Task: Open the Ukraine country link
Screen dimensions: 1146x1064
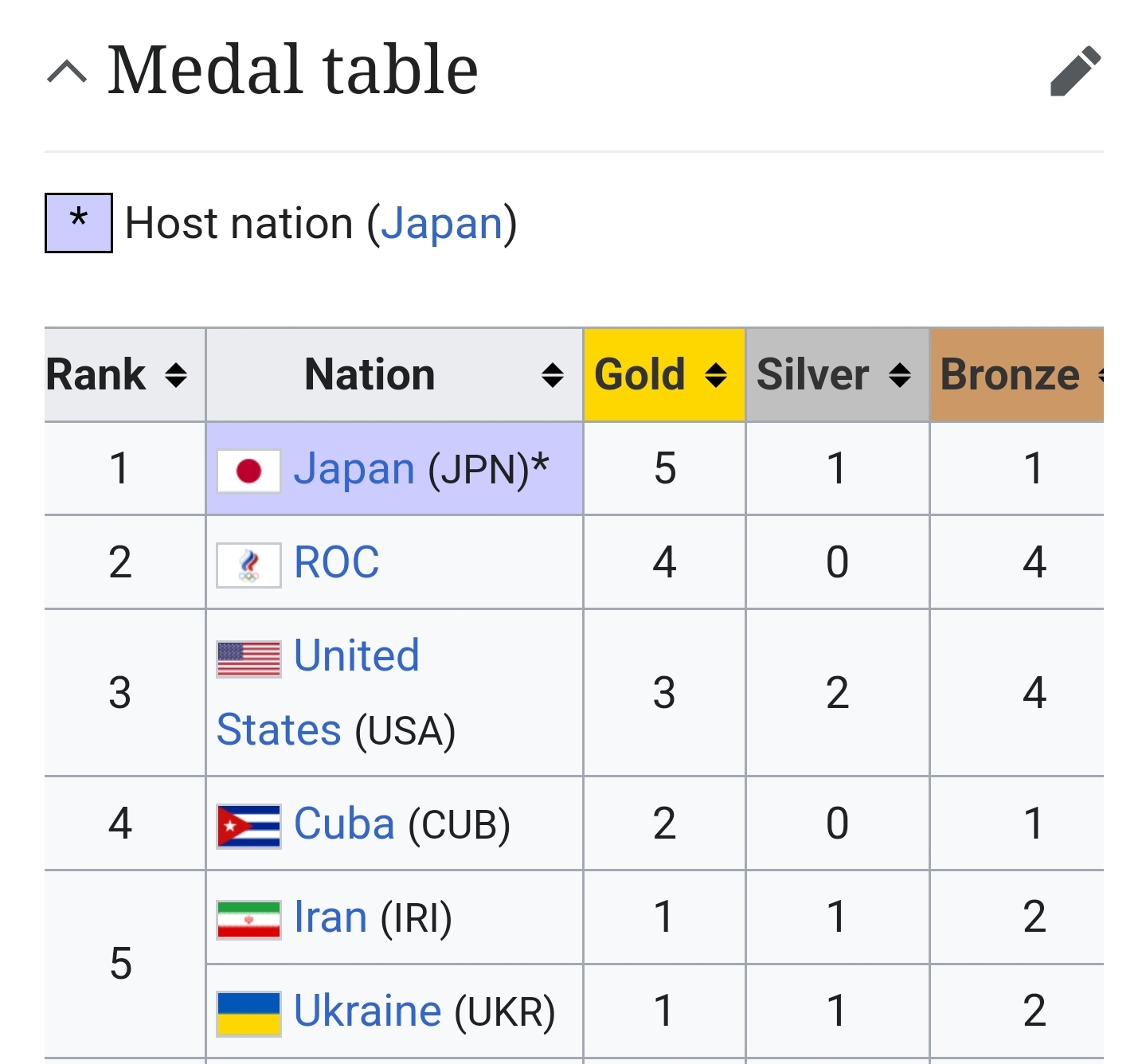Action: tap(367, 1011)
